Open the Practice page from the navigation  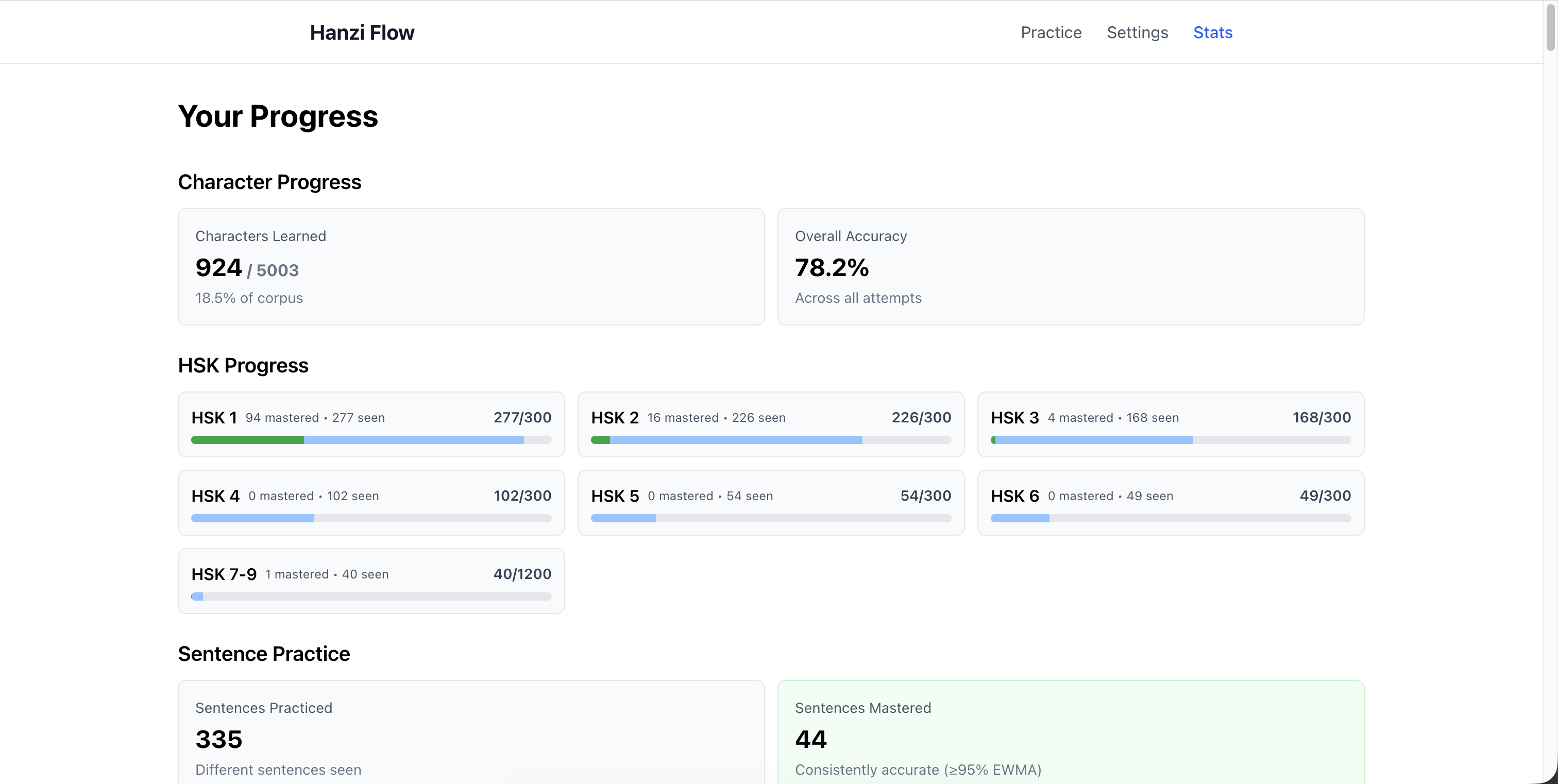1051,32
